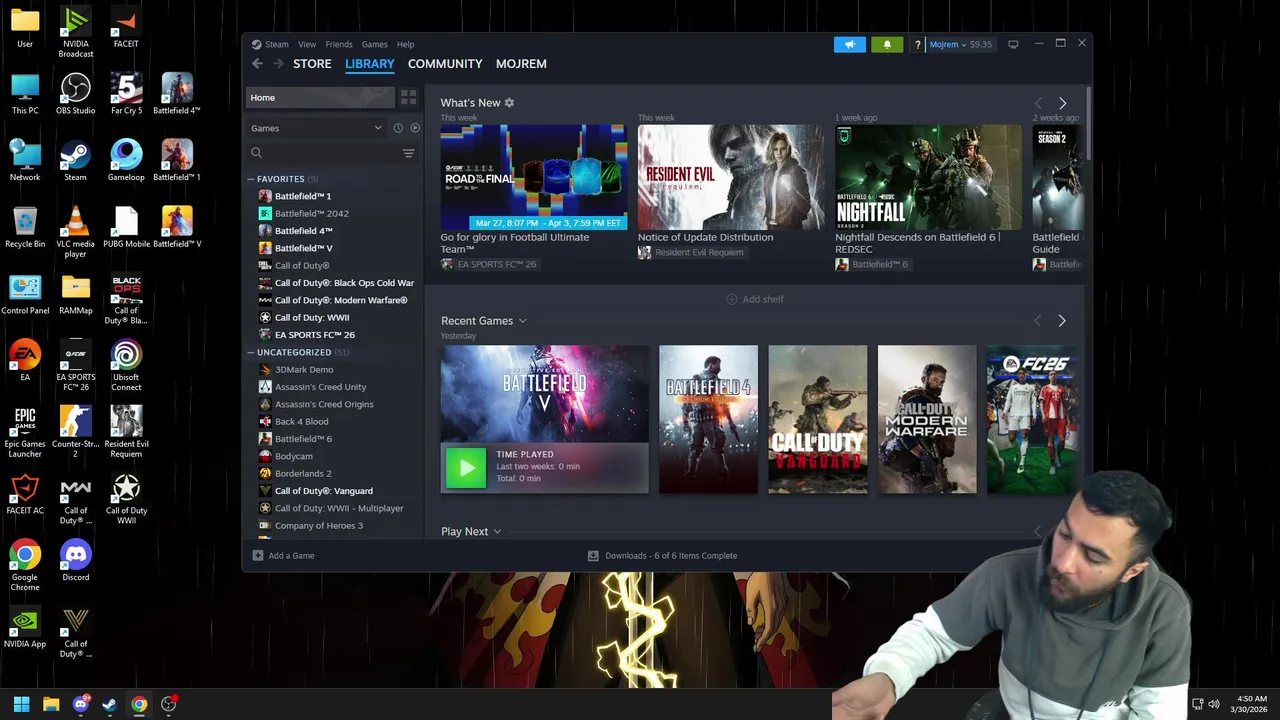Viewport: 1280px width, 720px height.
Task: Open FACEIT desktop shortcut
Action: (126, 28)
